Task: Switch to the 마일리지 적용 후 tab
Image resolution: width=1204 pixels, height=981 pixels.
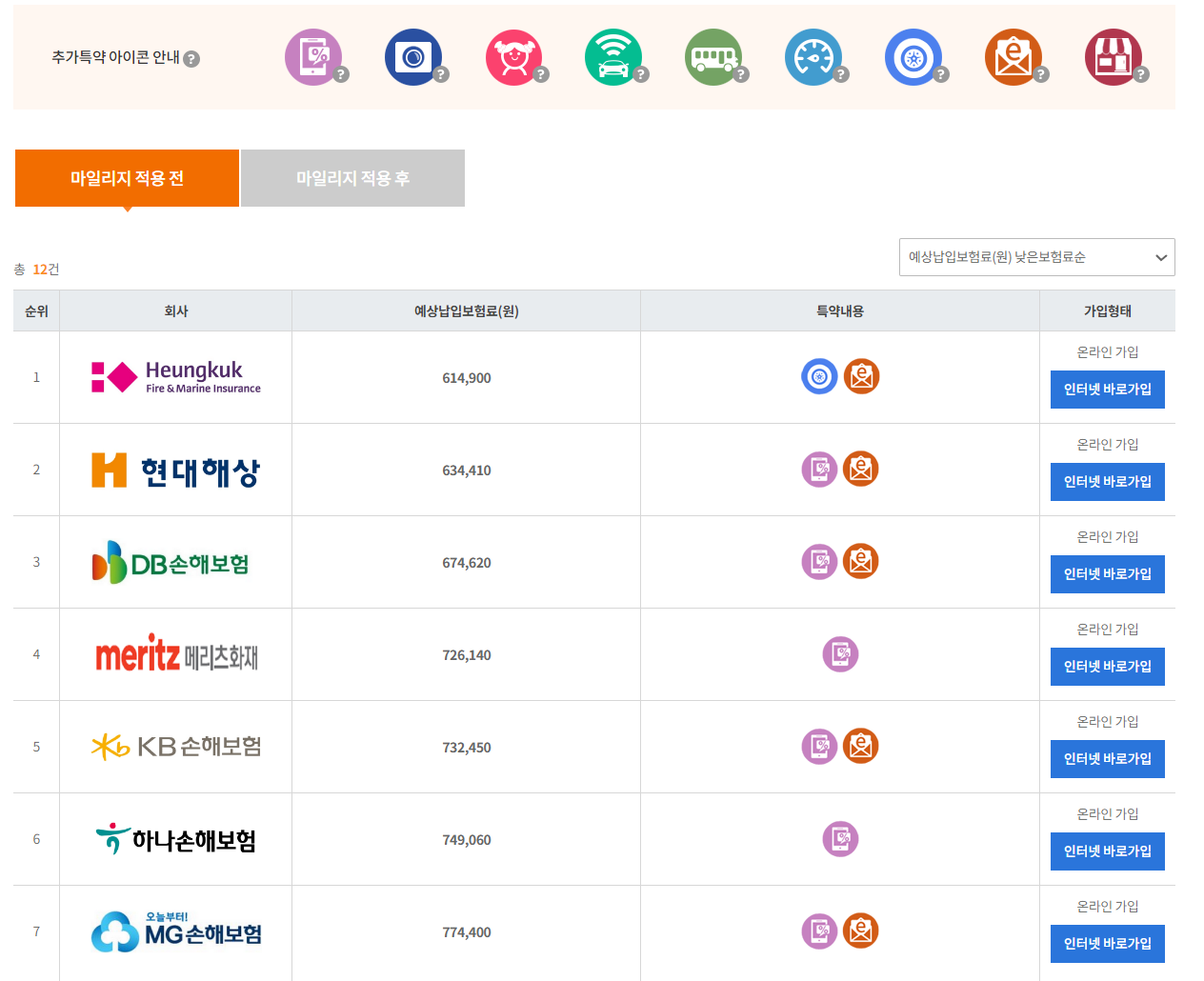Action: (x=352, y=178)
